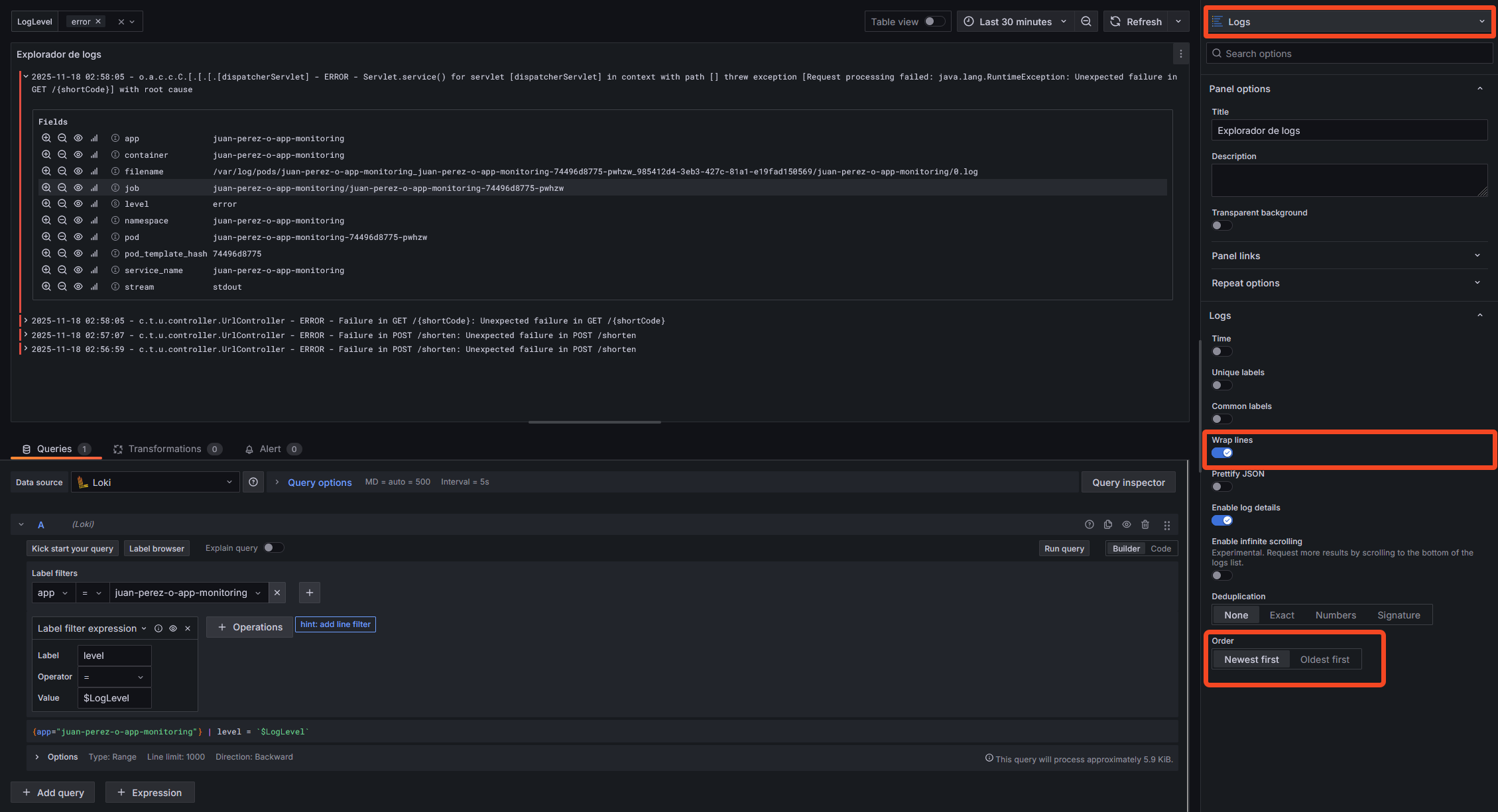Duplicate query A using copy icon
Screen dimensions: 1498x812
[x=1108, y=524]
